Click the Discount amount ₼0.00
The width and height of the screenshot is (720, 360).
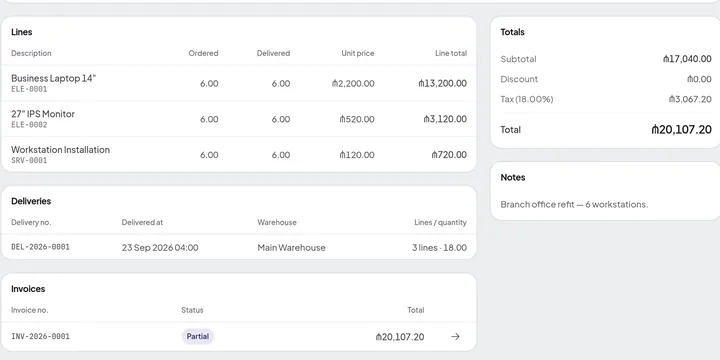(699, 79)
